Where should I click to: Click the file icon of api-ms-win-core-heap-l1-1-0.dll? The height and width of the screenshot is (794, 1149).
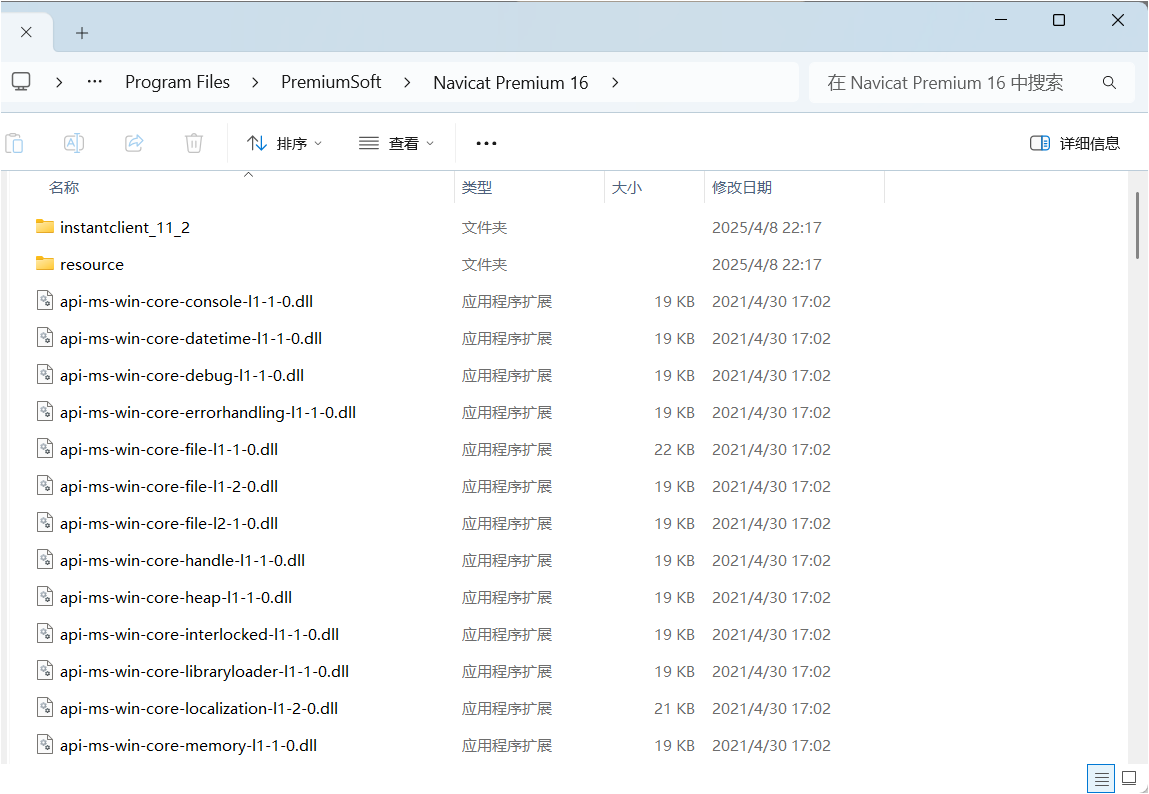click(x=45, y=597)
